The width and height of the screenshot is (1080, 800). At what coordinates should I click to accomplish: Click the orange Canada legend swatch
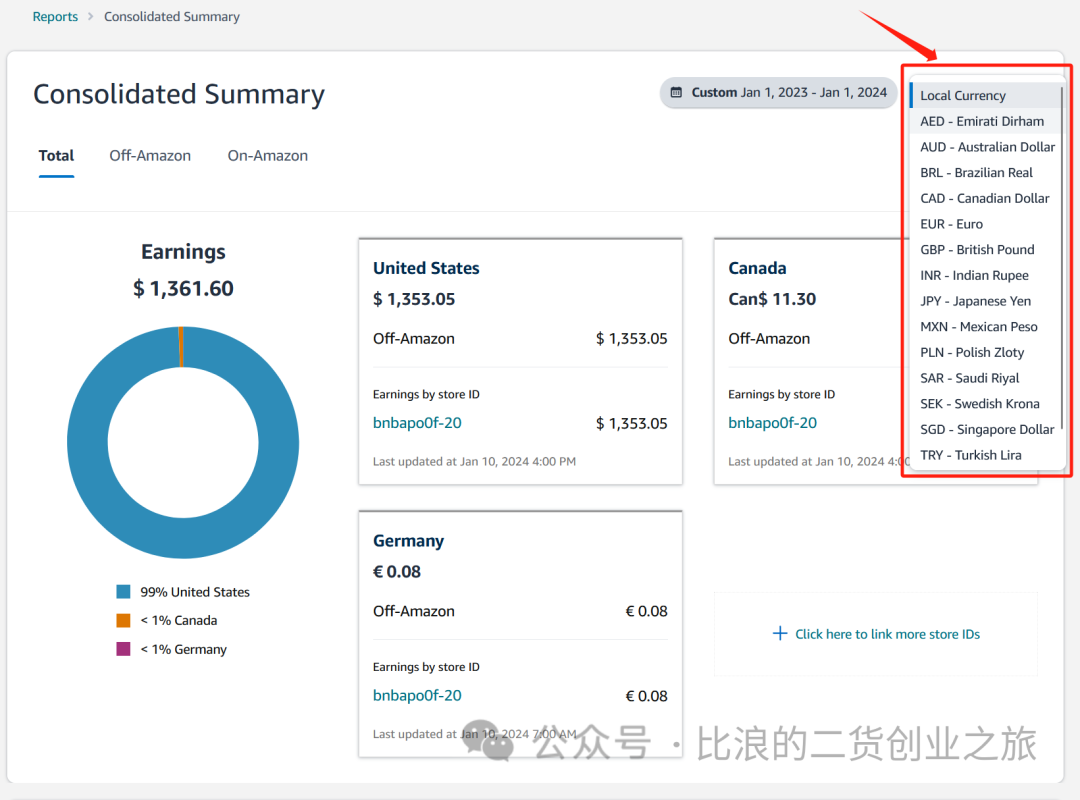click(x=123, y=620)
